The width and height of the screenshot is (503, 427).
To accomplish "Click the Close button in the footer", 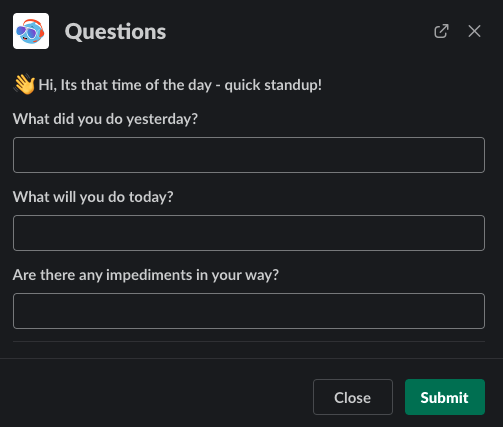I will click(353, 397).
